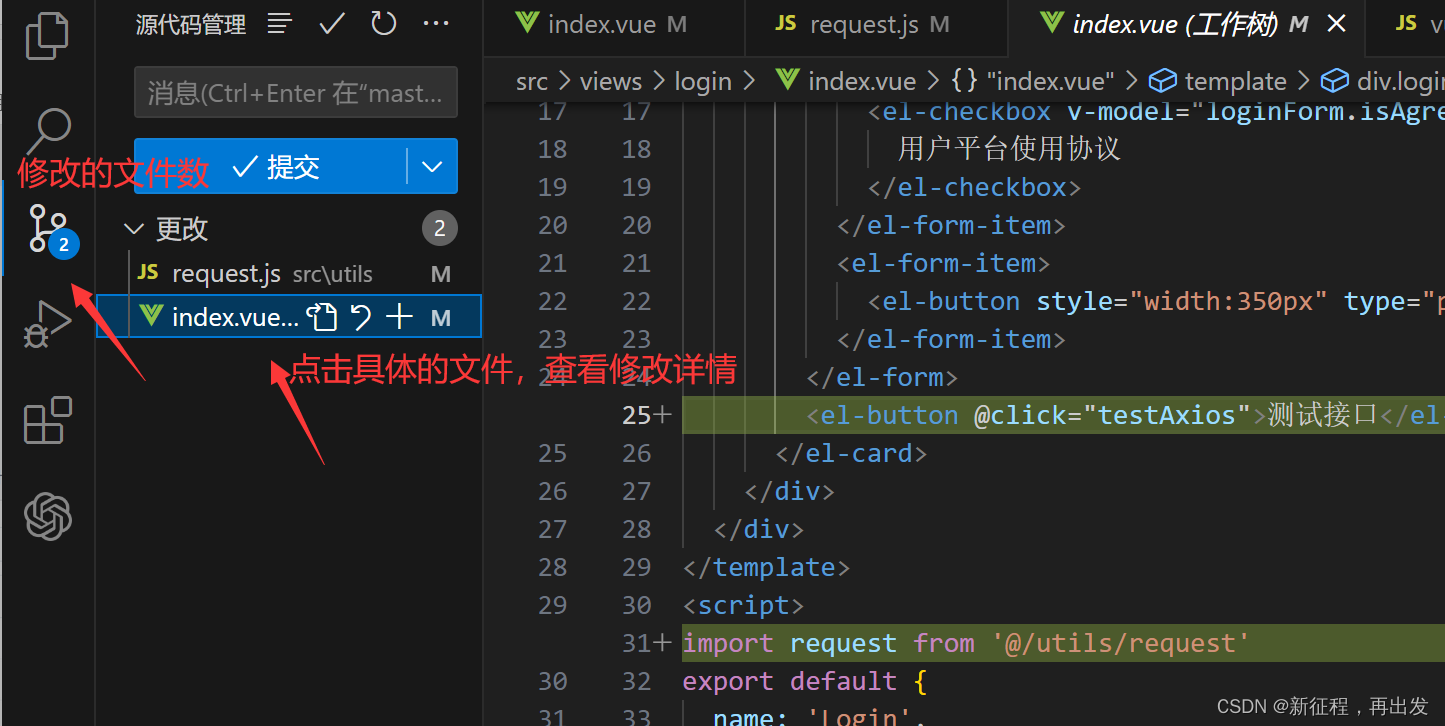This screenshot has height=726, width=1445.
Task: Click src in the breadcrumb path
Action: [532, 81]
